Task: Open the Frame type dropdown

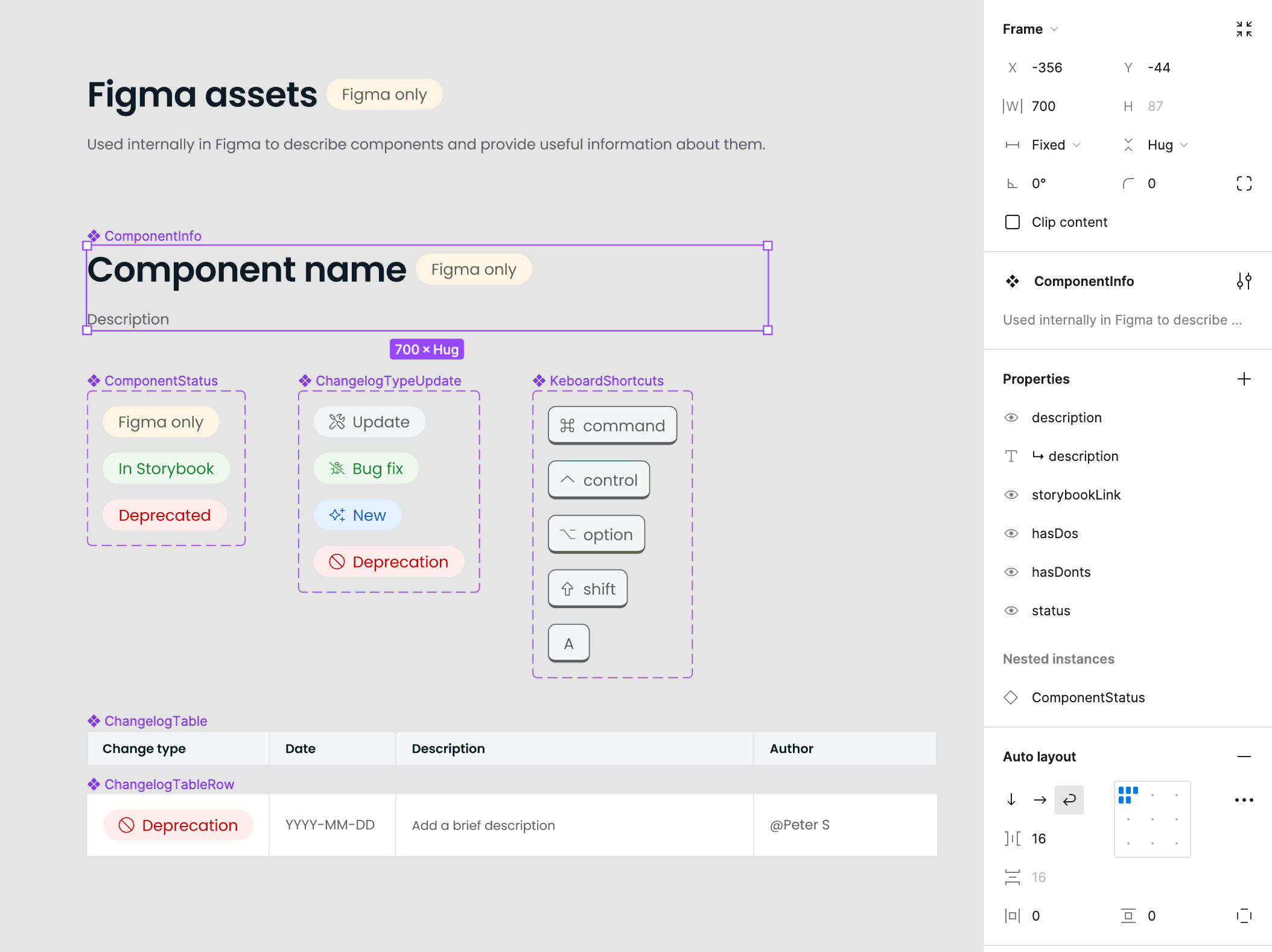Action: 1030,29
